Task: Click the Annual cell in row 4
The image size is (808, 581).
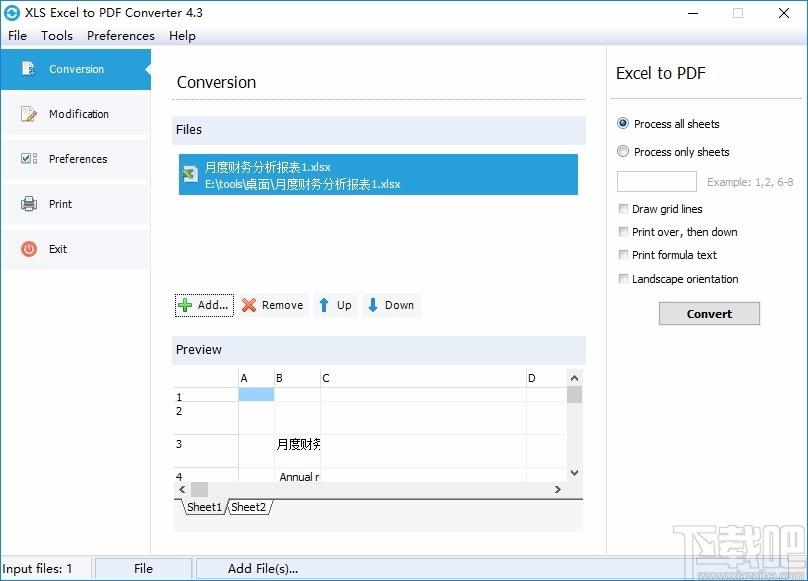Action: click(297, 475)
